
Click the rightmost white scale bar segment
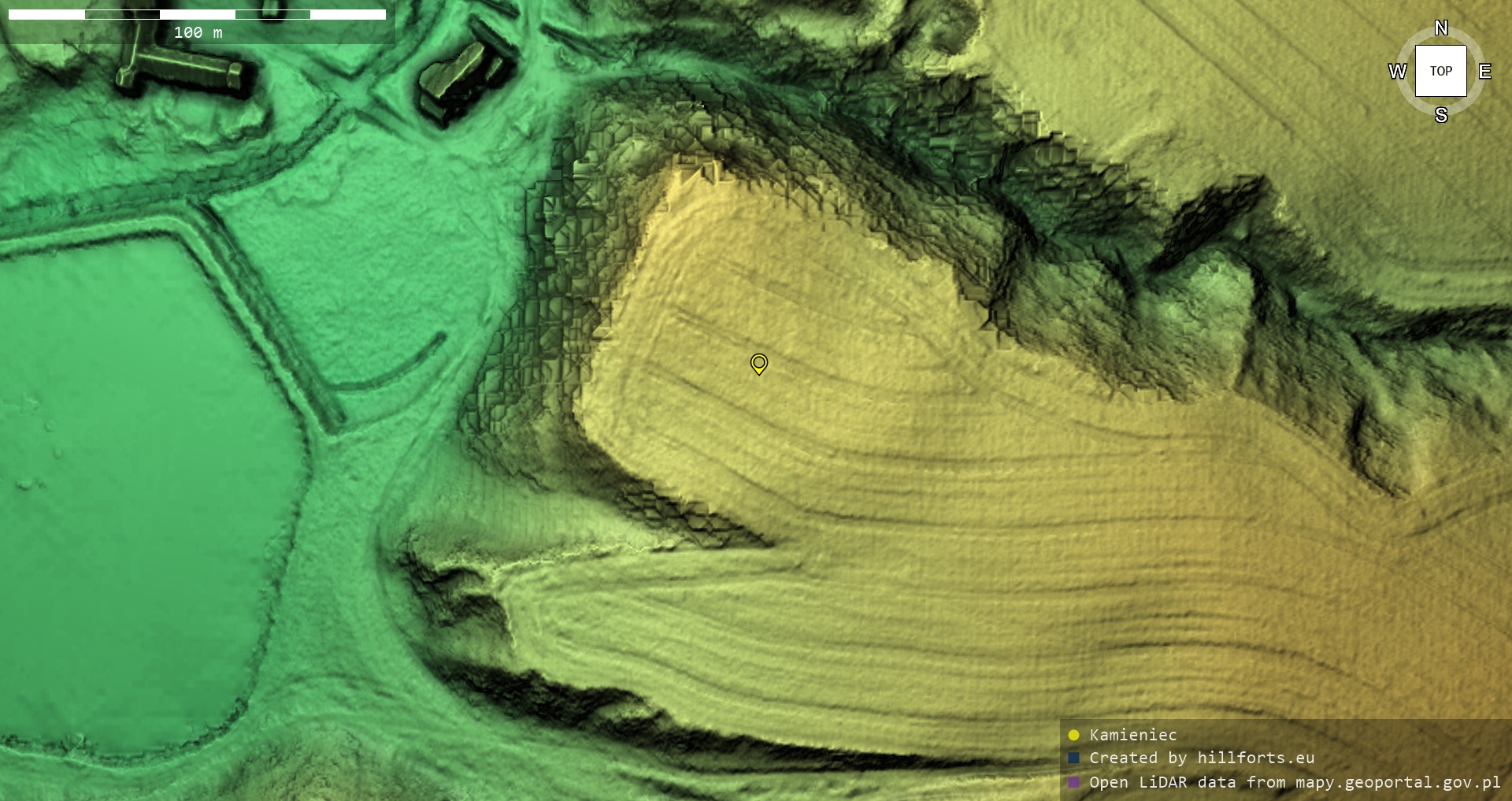coord(347,14)
